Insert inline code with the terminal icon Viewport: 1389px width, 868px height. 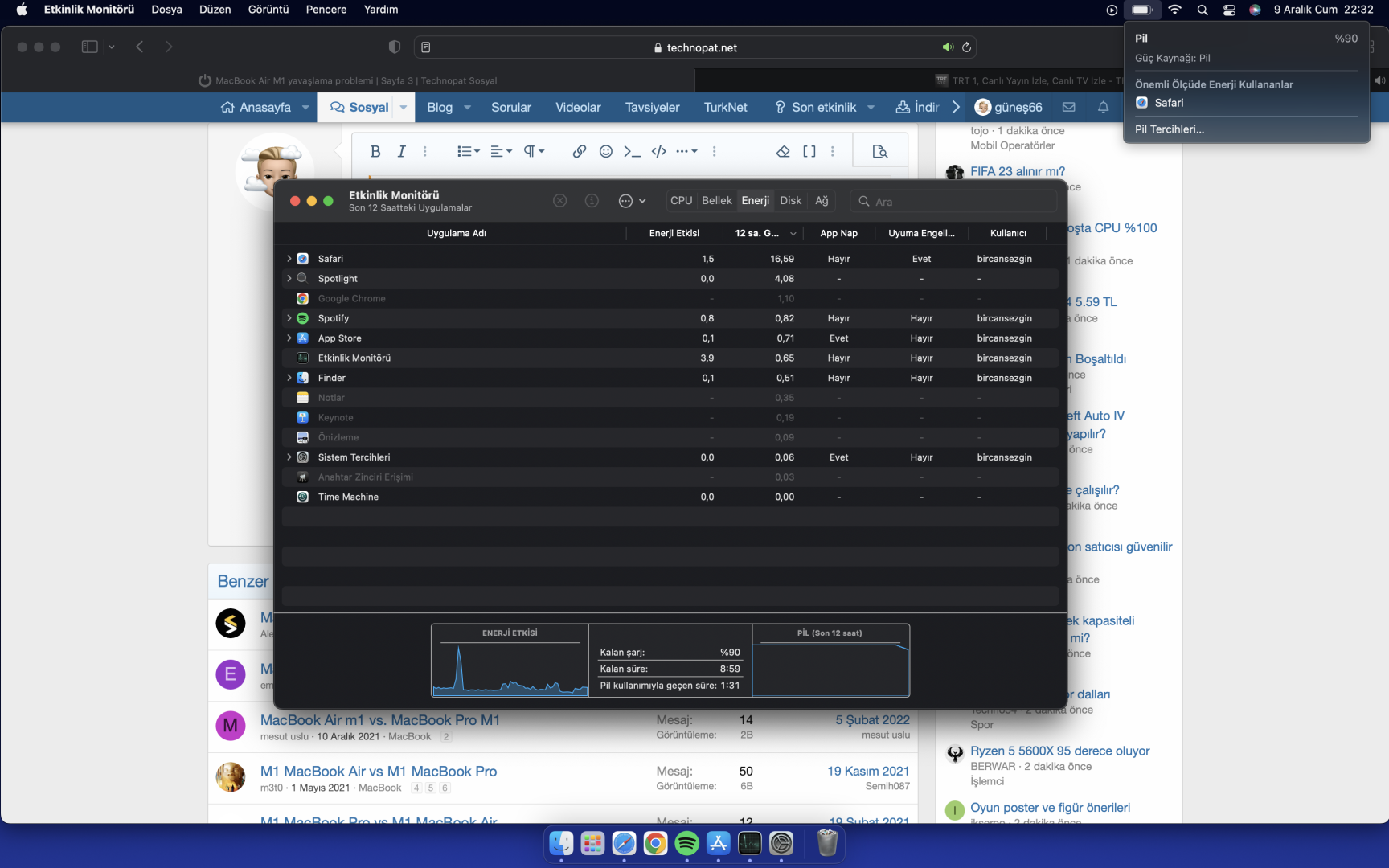pos(632,151)
